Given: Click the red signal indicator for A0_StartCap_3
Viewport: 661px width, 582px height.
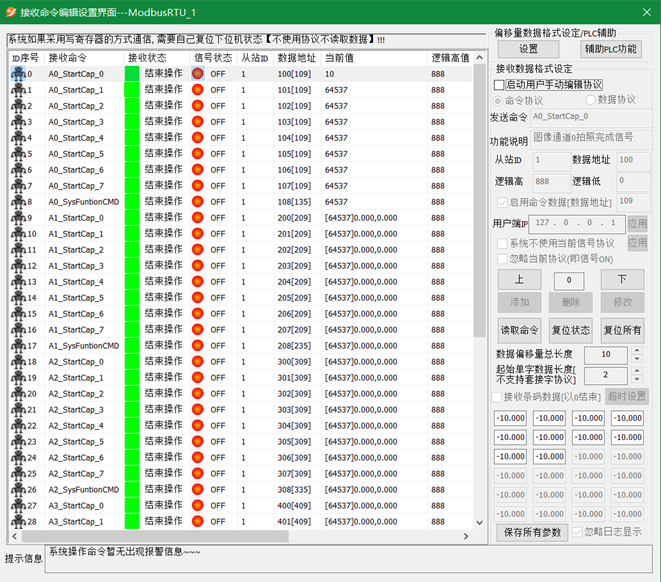Looking at the screenshot, I should coord(198,122).
